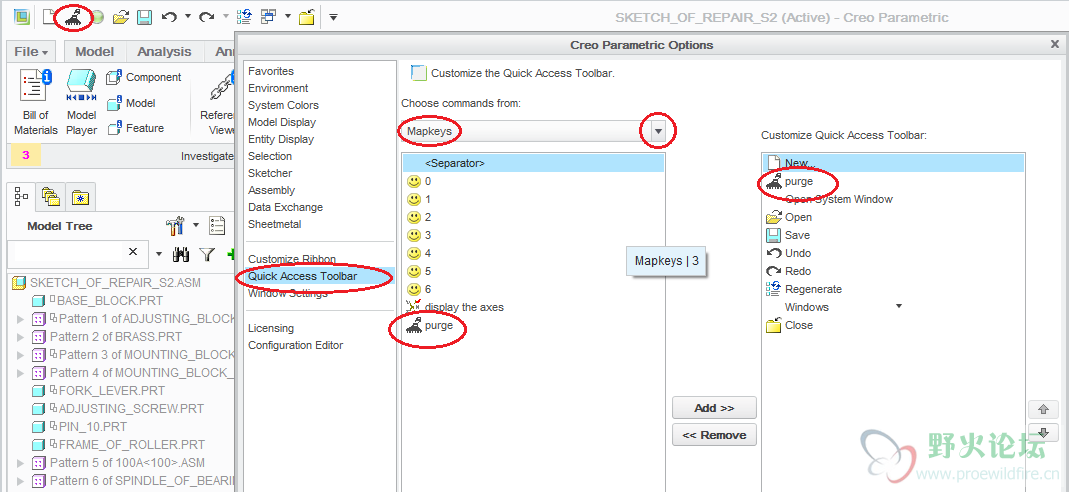The image size is (1069, 492).
Task: Click the Regenerate icon in the top toolbar
Action: (243, 17)
